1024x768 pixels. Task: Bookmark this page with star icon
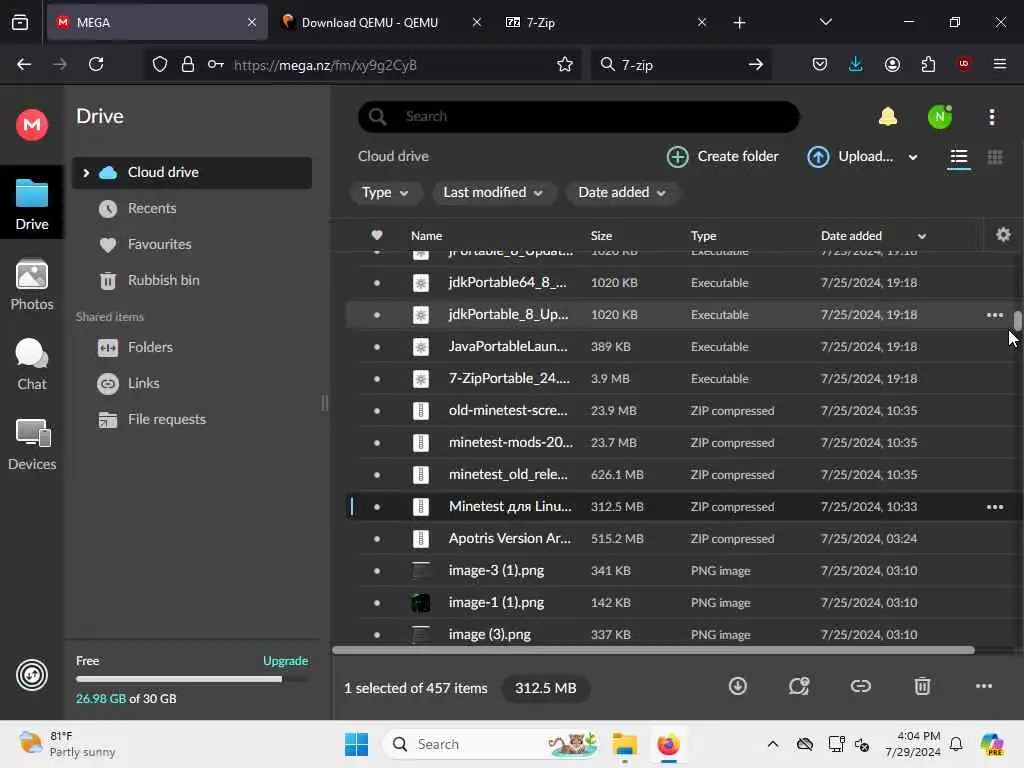[x=565, y=64]
